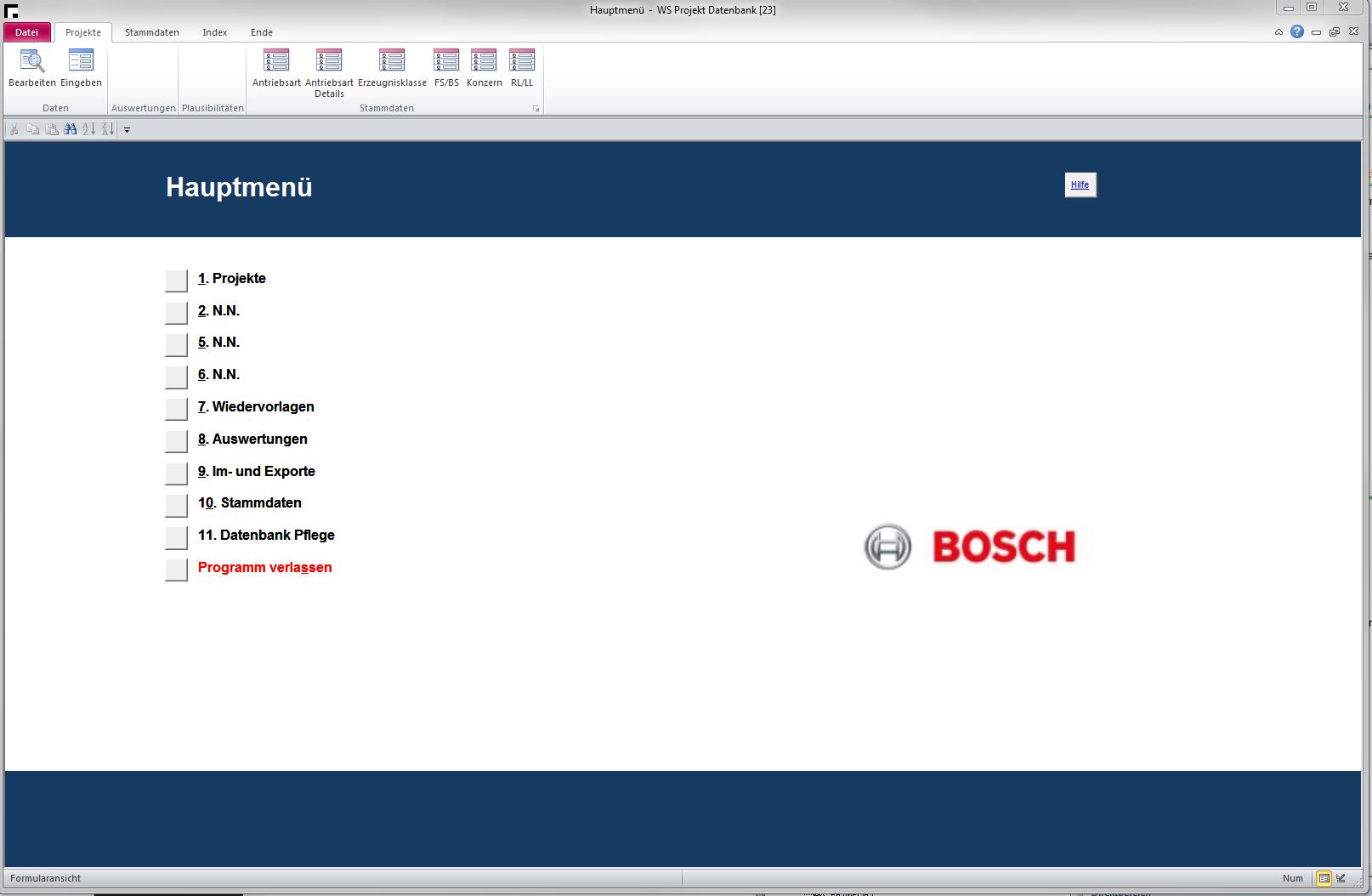
Task: Click the button next to 10. Stammdaten
Action: (176, 505)
